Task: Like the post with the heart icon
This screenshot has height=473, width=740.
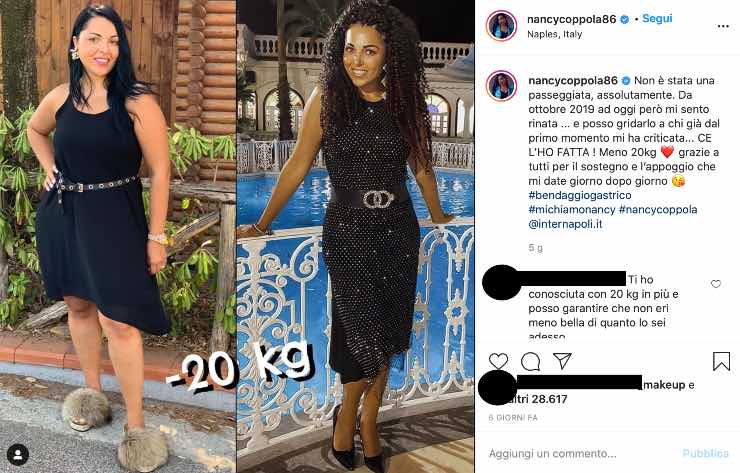Action: [x=498, y=362]
